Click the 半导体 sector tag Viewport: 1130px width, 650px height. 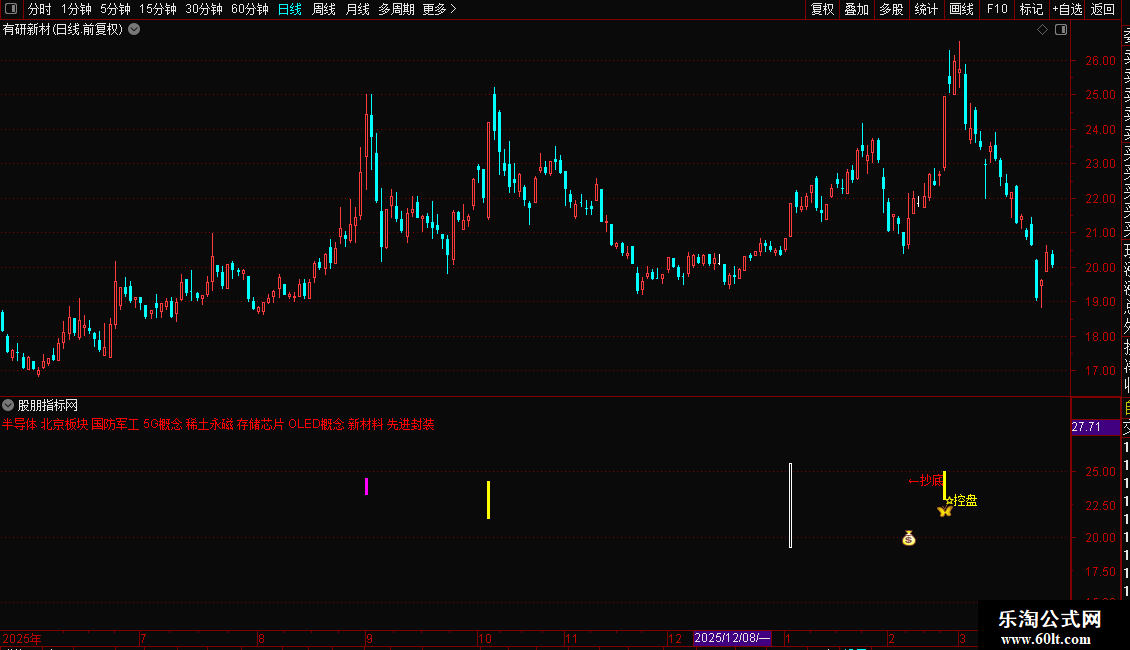click(x=19, y=424)
